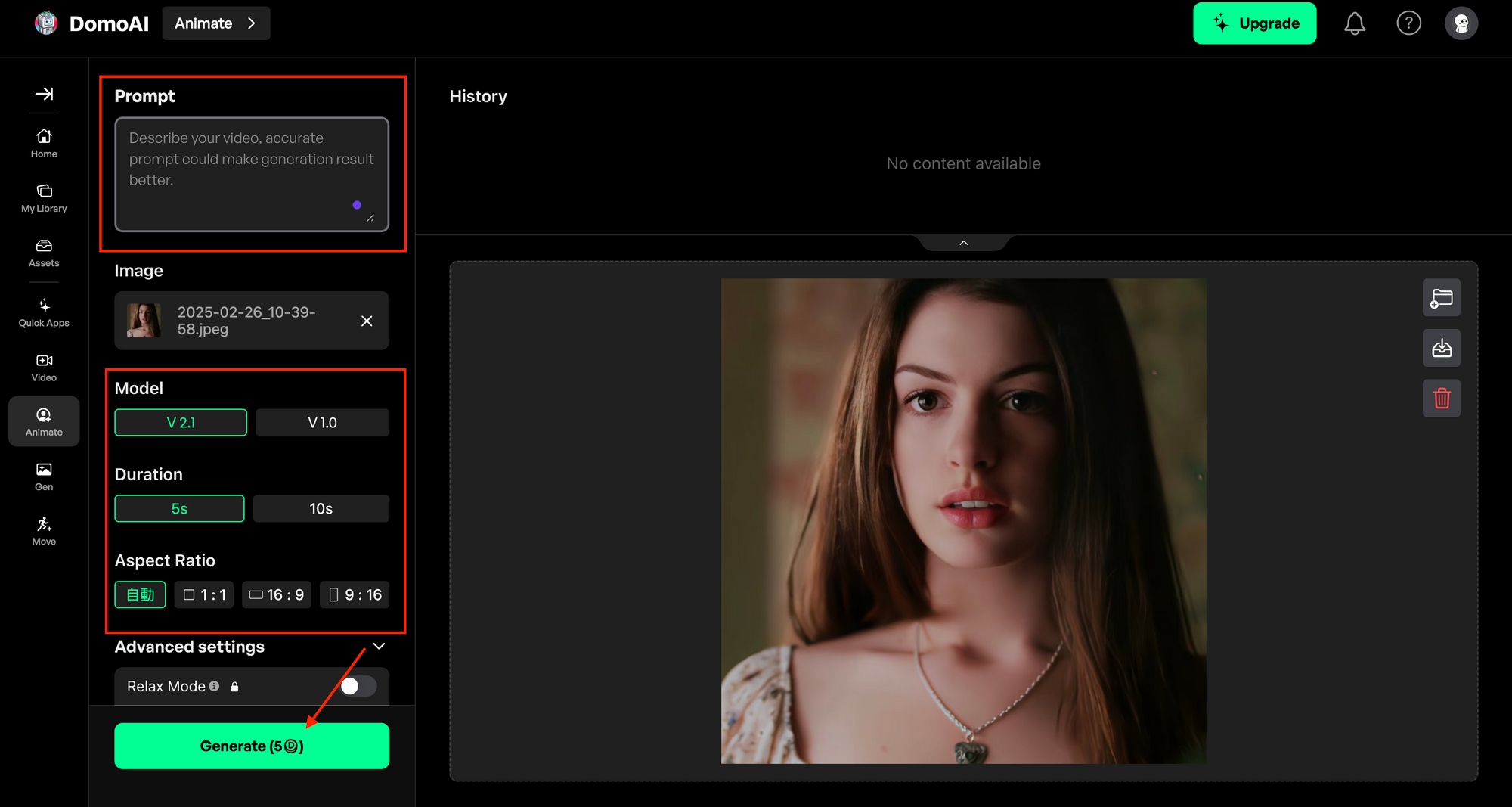Click "No content available" text
This screenshot has height=807, width=1512.
pos(963,163)
